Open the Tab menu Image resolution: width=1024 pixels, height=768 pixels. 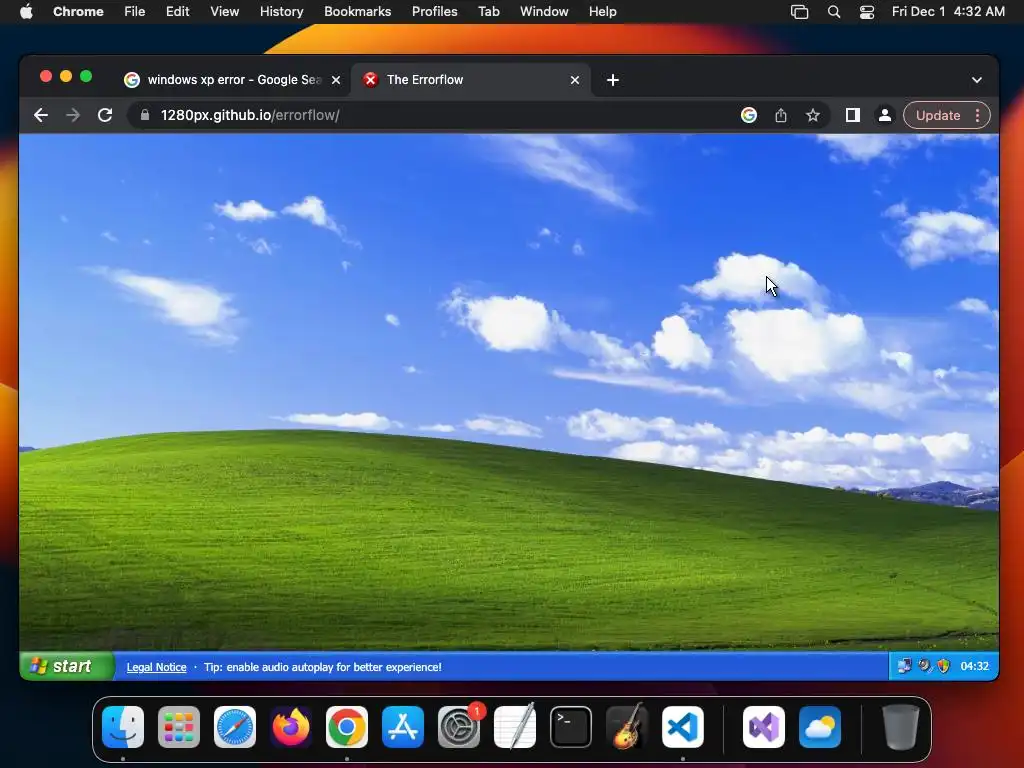click(x=488, y=11)
